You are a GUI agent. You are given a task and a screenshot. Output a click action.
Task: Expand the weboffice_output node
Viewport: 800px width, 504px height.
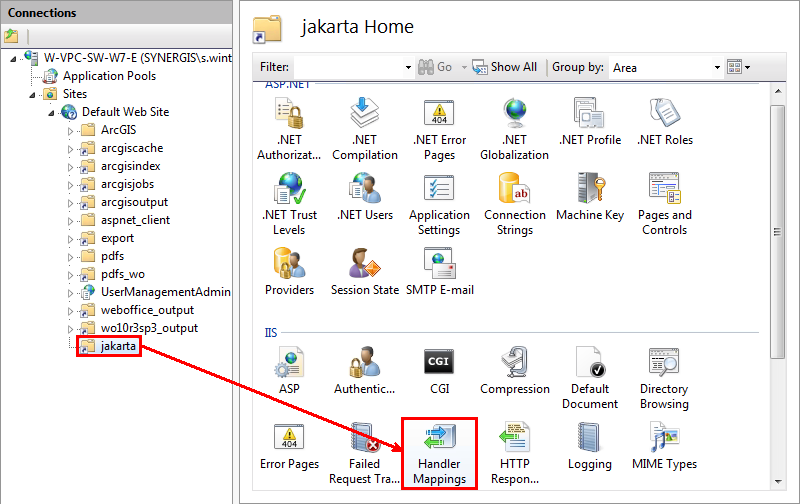coord(70,311)
